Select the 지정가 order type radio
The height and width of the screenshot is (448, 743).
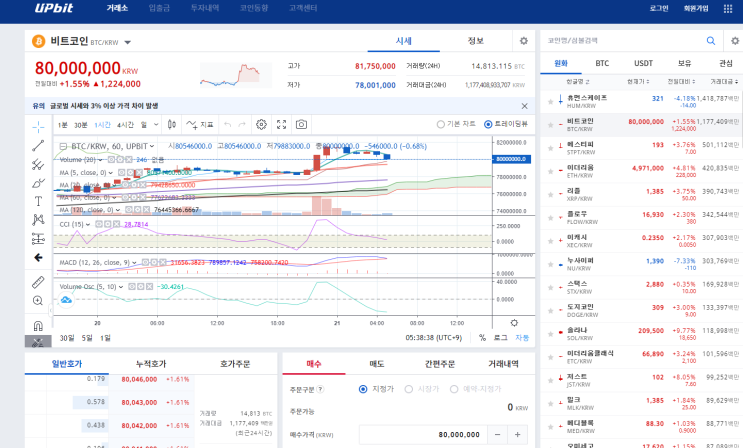point(363,389)
